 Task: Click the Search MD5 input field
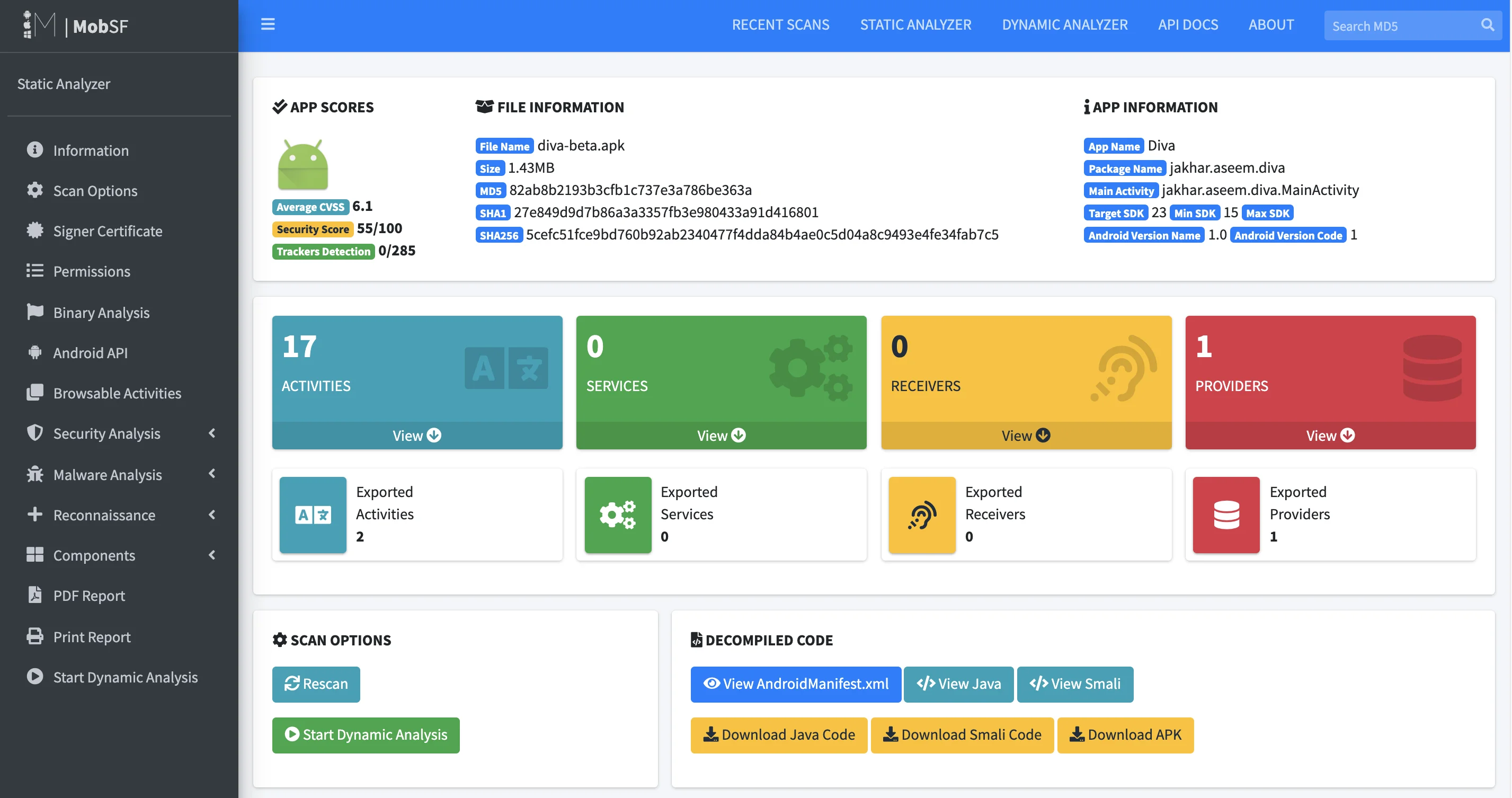pos(1397,25)
